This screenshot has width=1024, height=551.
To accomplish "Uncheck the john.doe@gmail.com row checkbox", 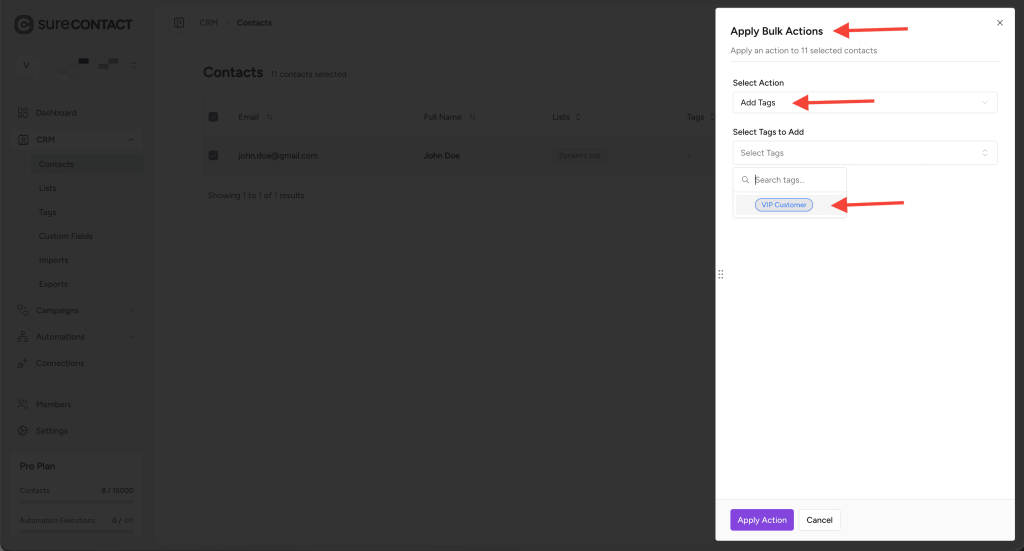I will click(213, 155).
